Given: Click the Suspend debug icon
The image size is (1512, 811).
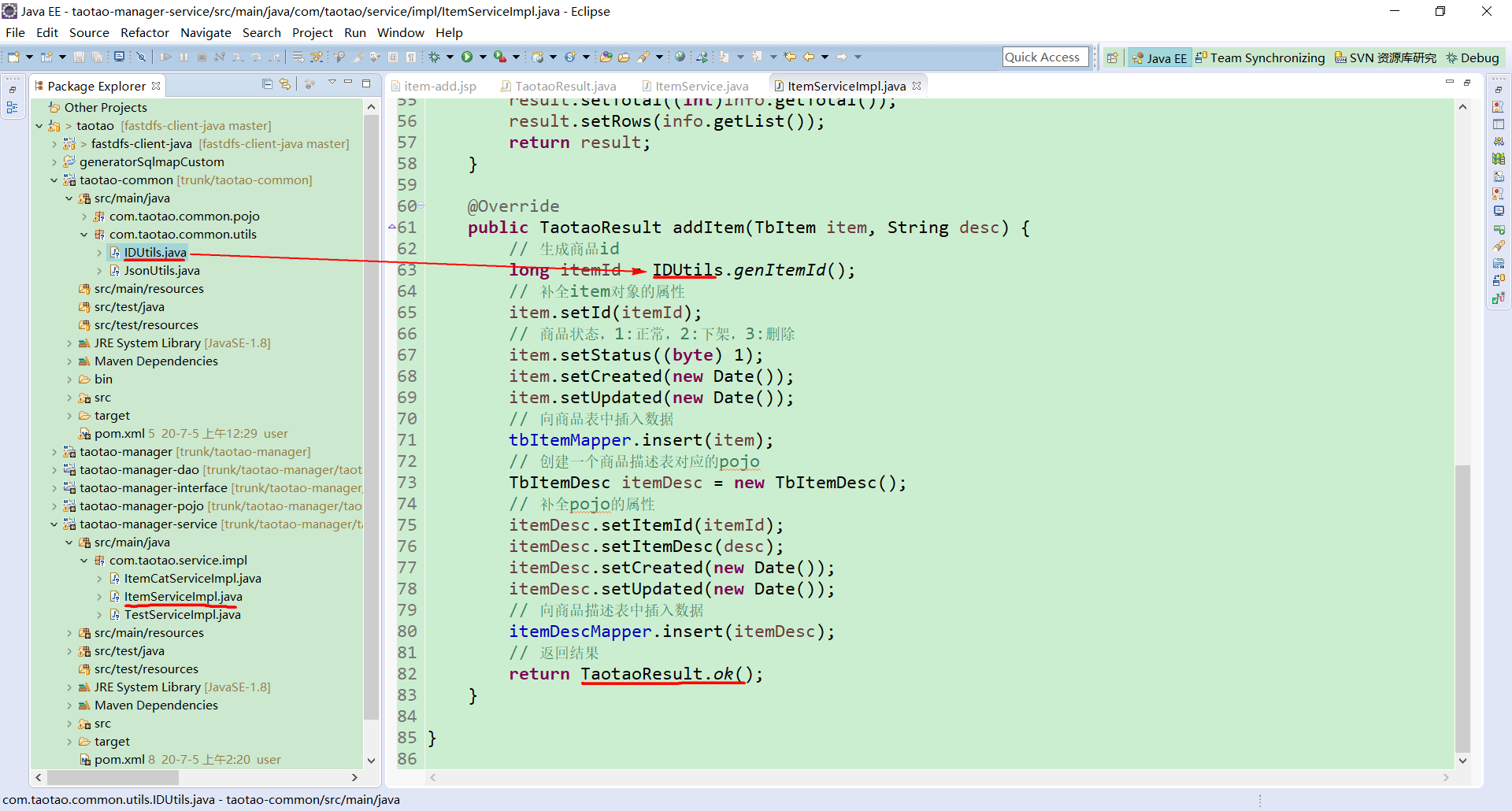Looking at the screenshot, I should [x=183, y=57].
